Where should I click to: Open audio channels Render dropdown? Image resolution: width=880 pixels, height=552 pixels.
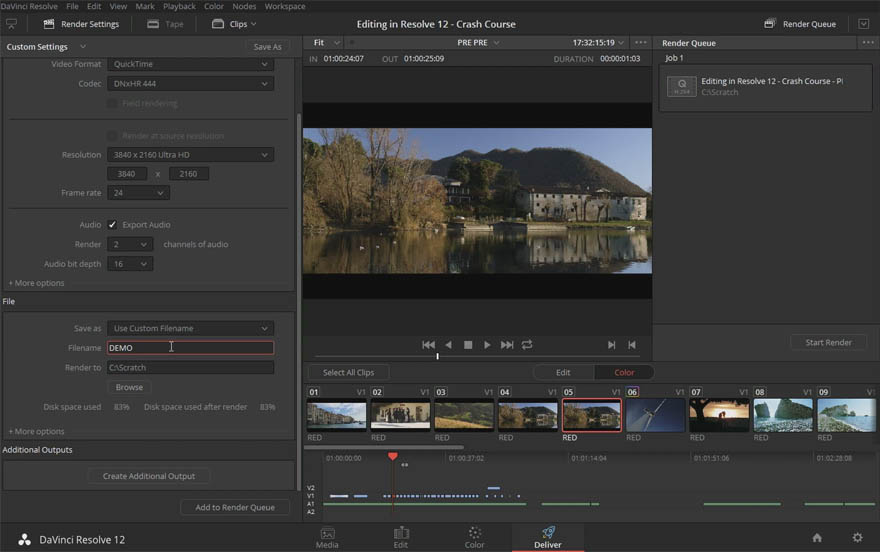point(130,245)
